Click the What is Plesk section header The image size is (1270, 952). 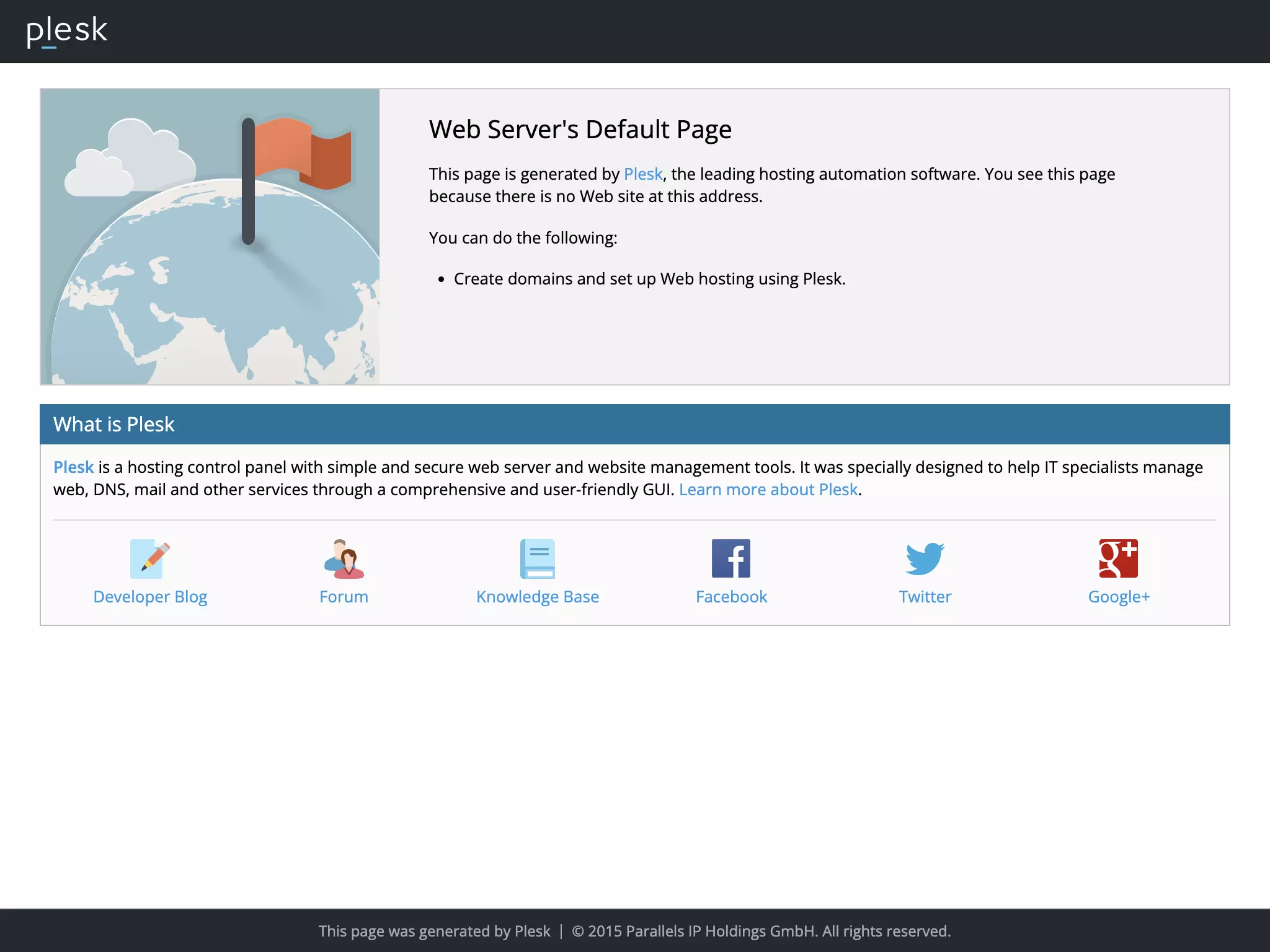coord(635,425)
